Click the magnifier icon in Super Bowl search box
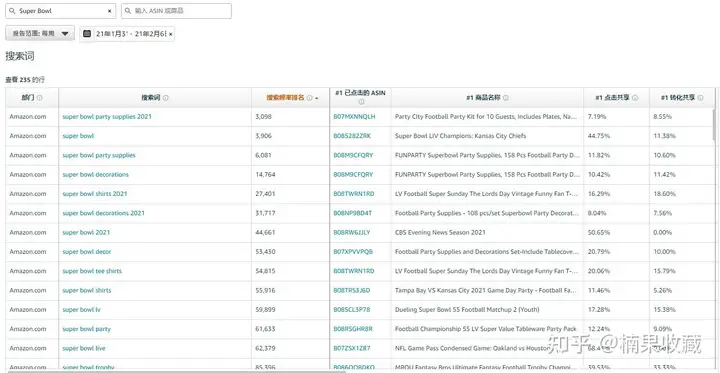This screenshot has height=373, width=720. 12,11
